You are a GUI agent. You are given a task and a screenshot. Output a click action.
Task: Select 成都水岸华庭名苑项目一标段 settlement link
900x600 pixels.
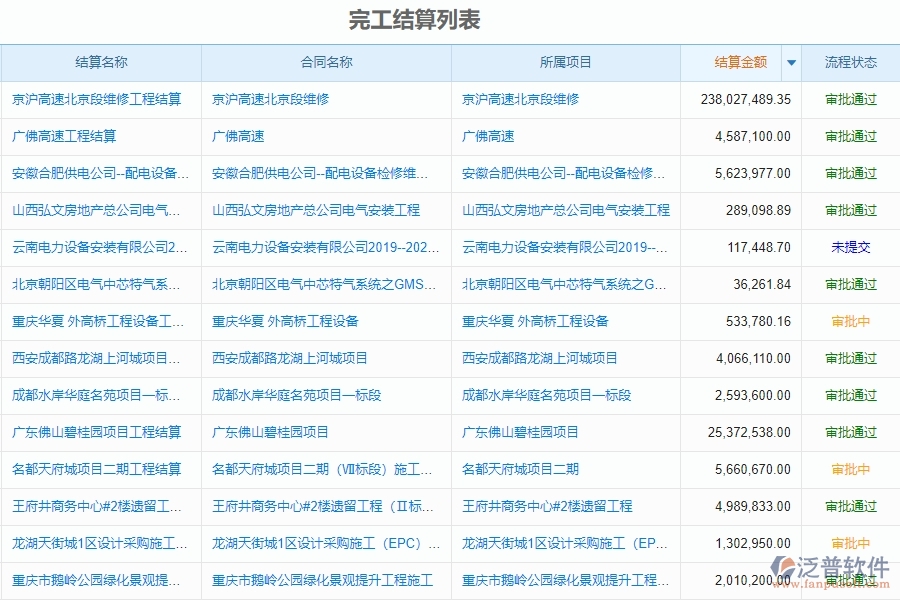click(x=93, y=395)
